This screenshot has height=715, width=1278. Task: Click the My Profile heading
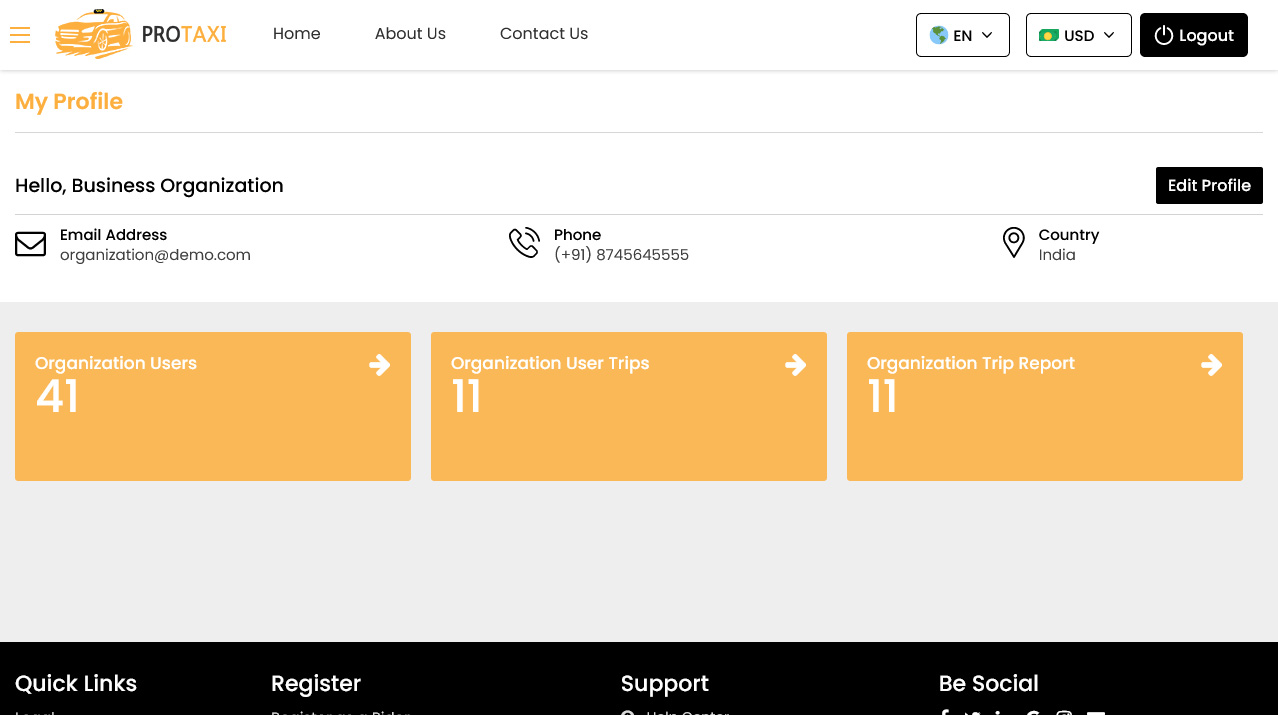[69, 102]
